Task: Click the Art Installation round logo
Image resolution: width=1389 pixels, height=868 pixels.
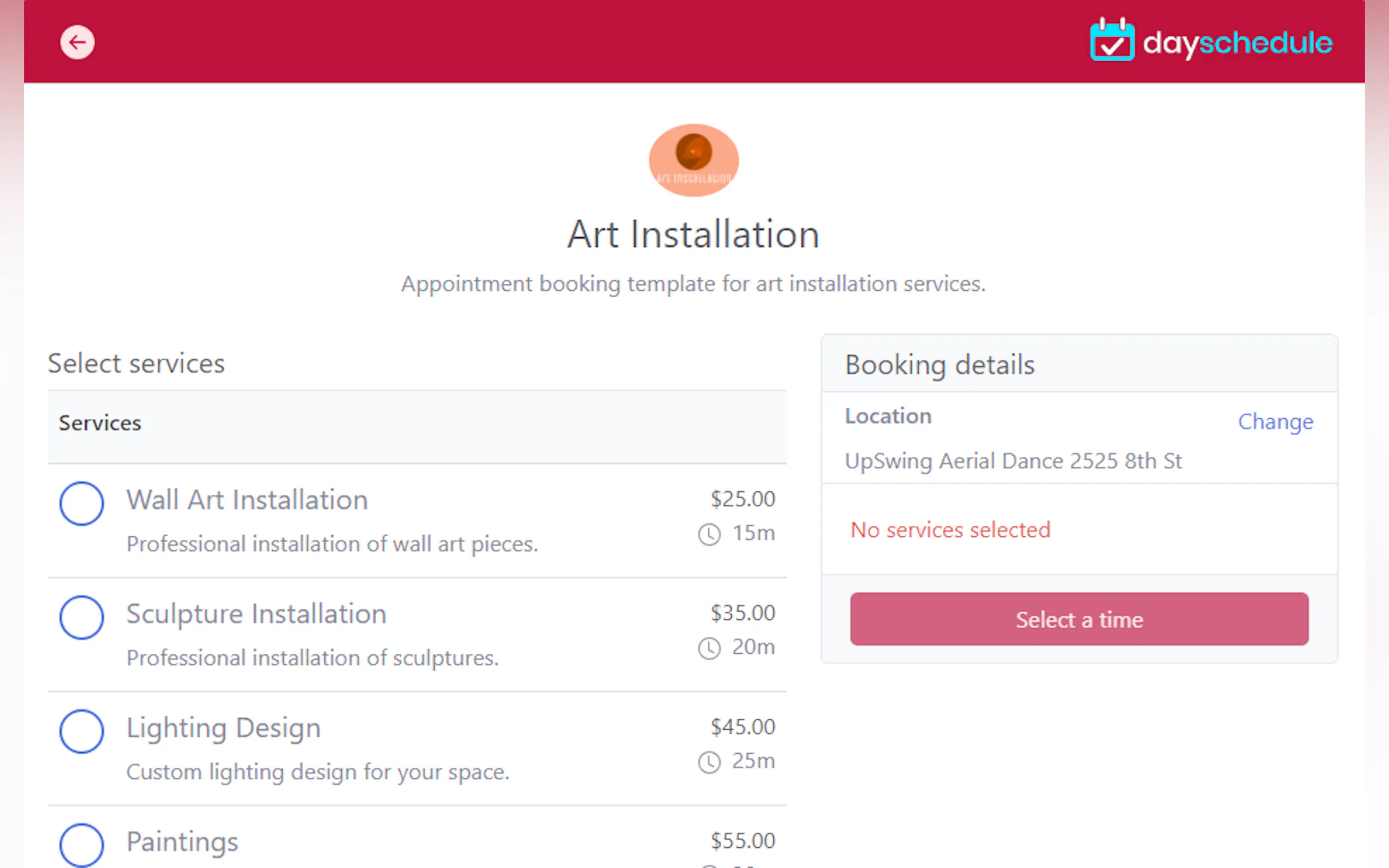Action: 693,160
